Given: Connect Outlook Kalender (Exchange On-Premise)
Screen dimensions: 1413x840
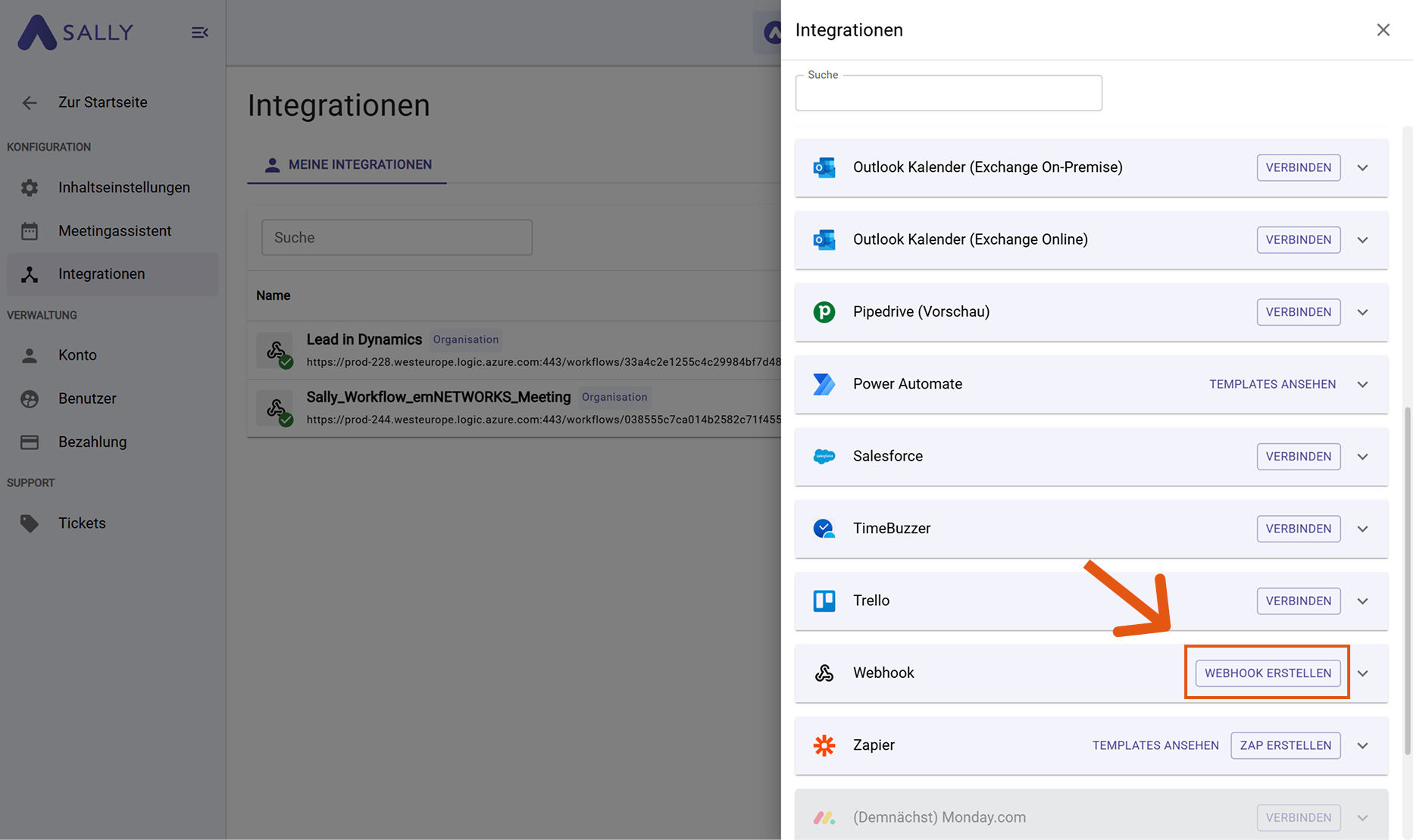Looking at the screenshot, I should click(1299, 167).
